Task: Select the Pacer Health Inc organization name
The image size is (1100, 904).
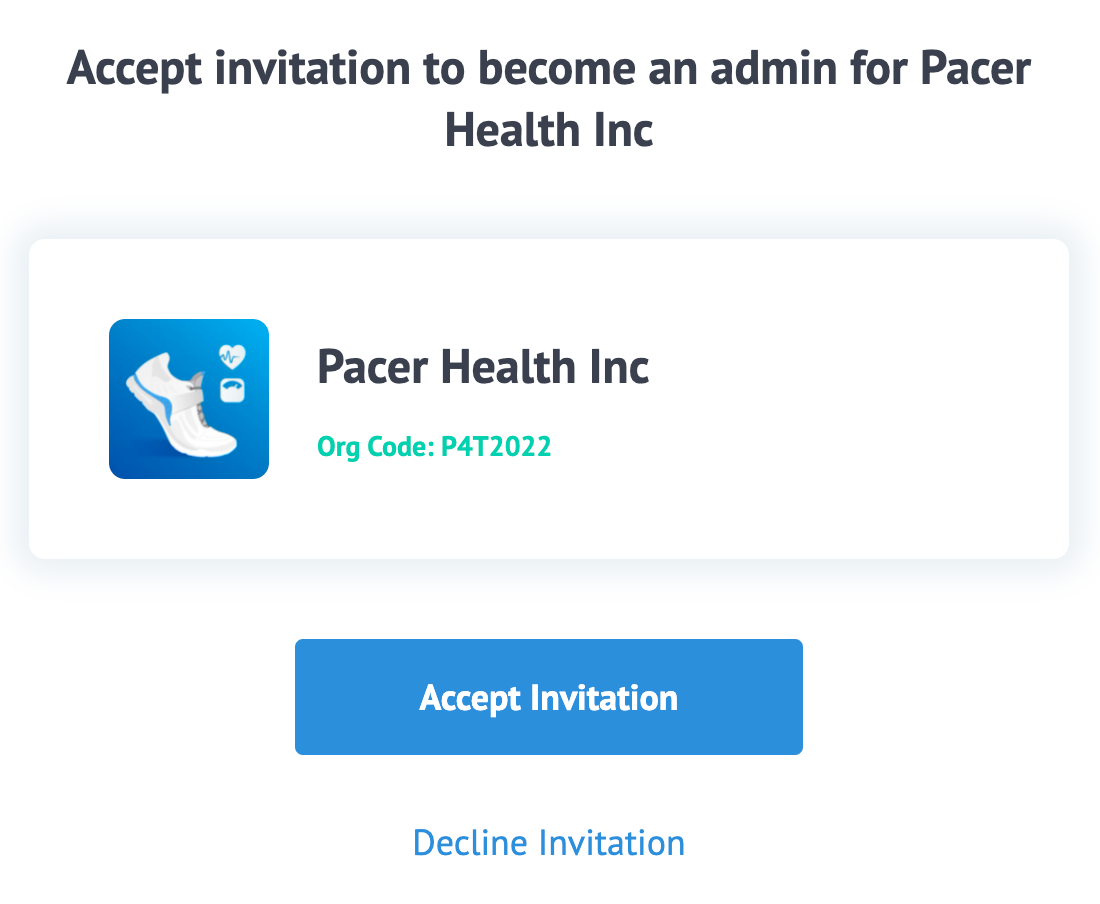Action: 483,367
